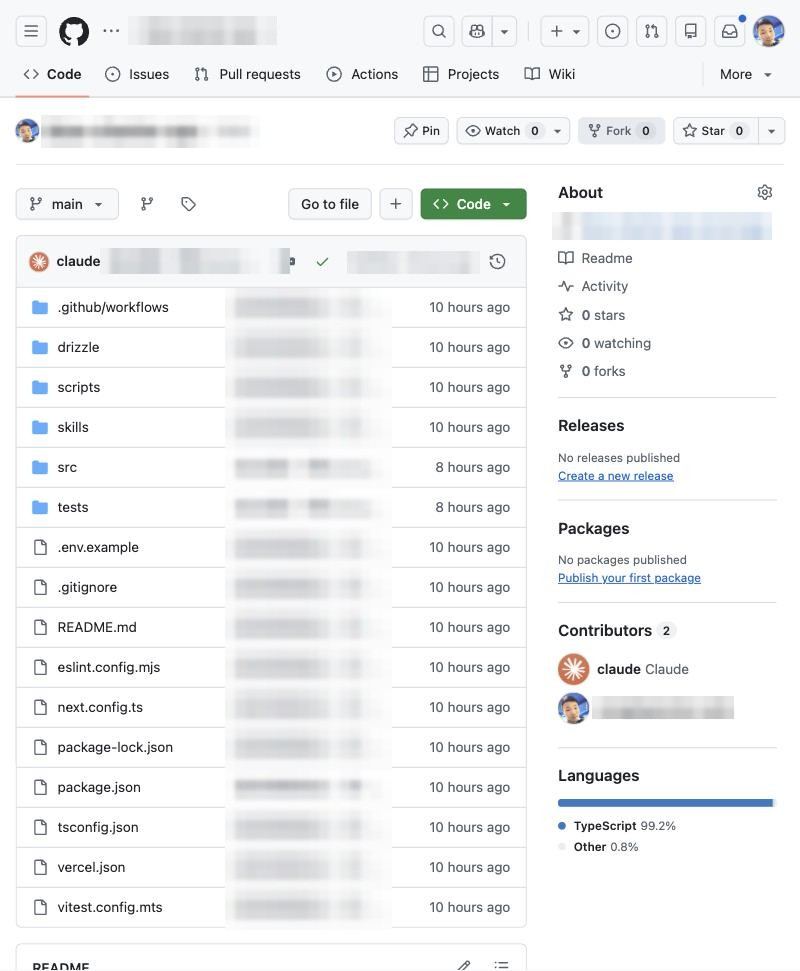Image resolution: width=800 pixels, height=971 pixels.
Task: Switch to the Actions tab
Action: pos(362,74)
